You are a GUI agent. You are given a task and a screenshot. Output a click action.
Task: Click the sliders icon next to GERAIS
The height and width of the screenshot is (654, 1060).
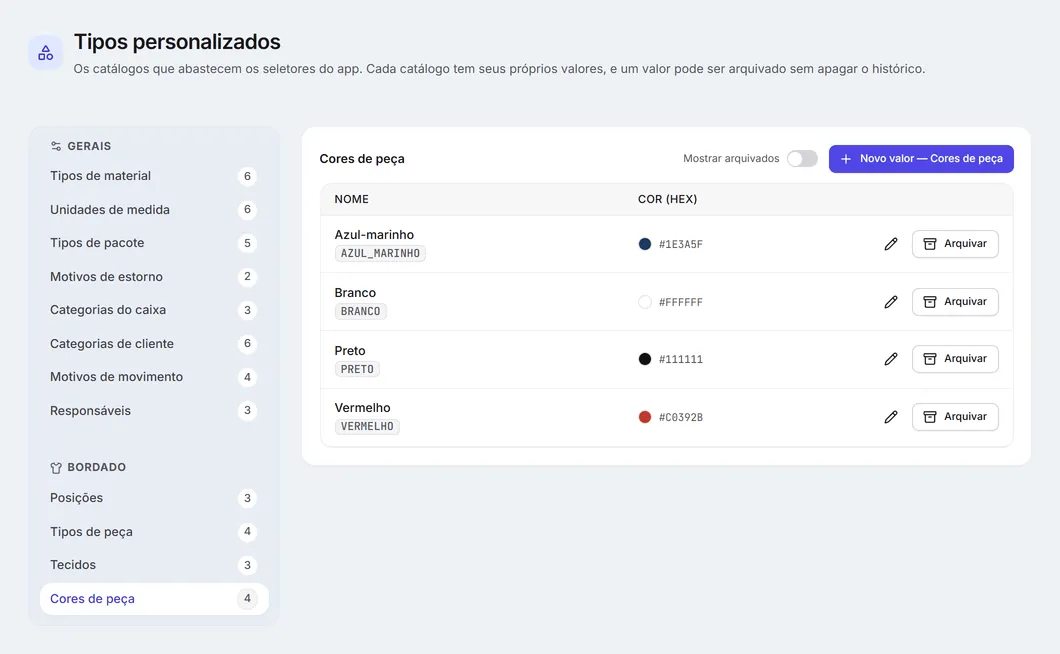click(56, 146)
